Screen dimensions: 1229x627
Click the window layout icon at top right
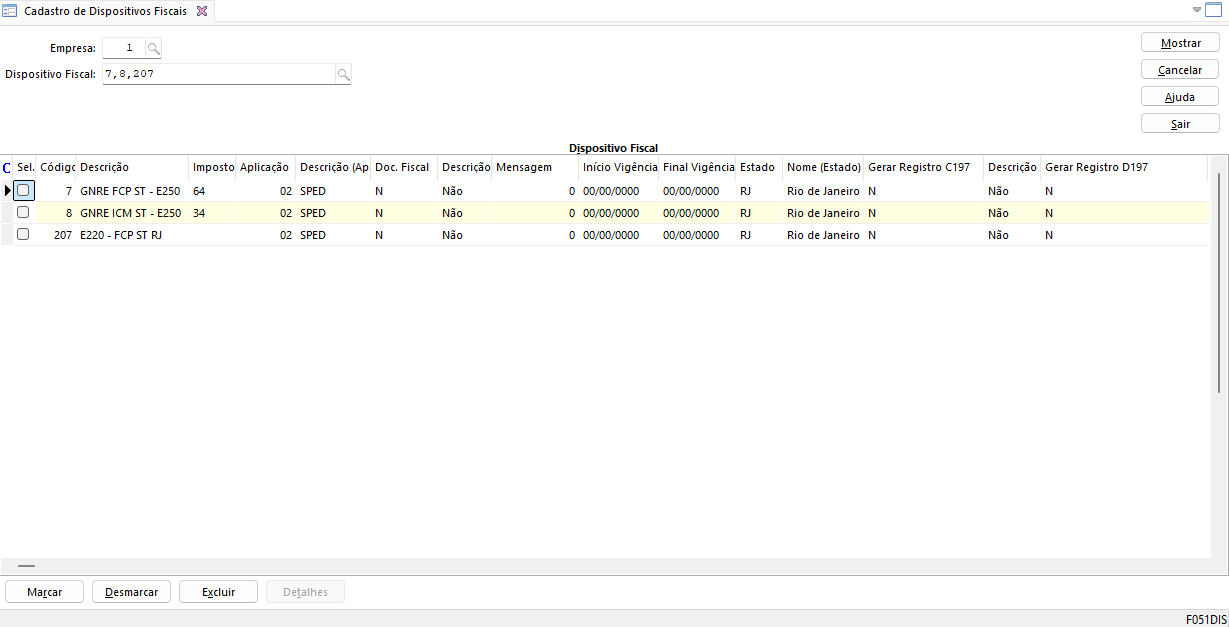(1214, 10)
